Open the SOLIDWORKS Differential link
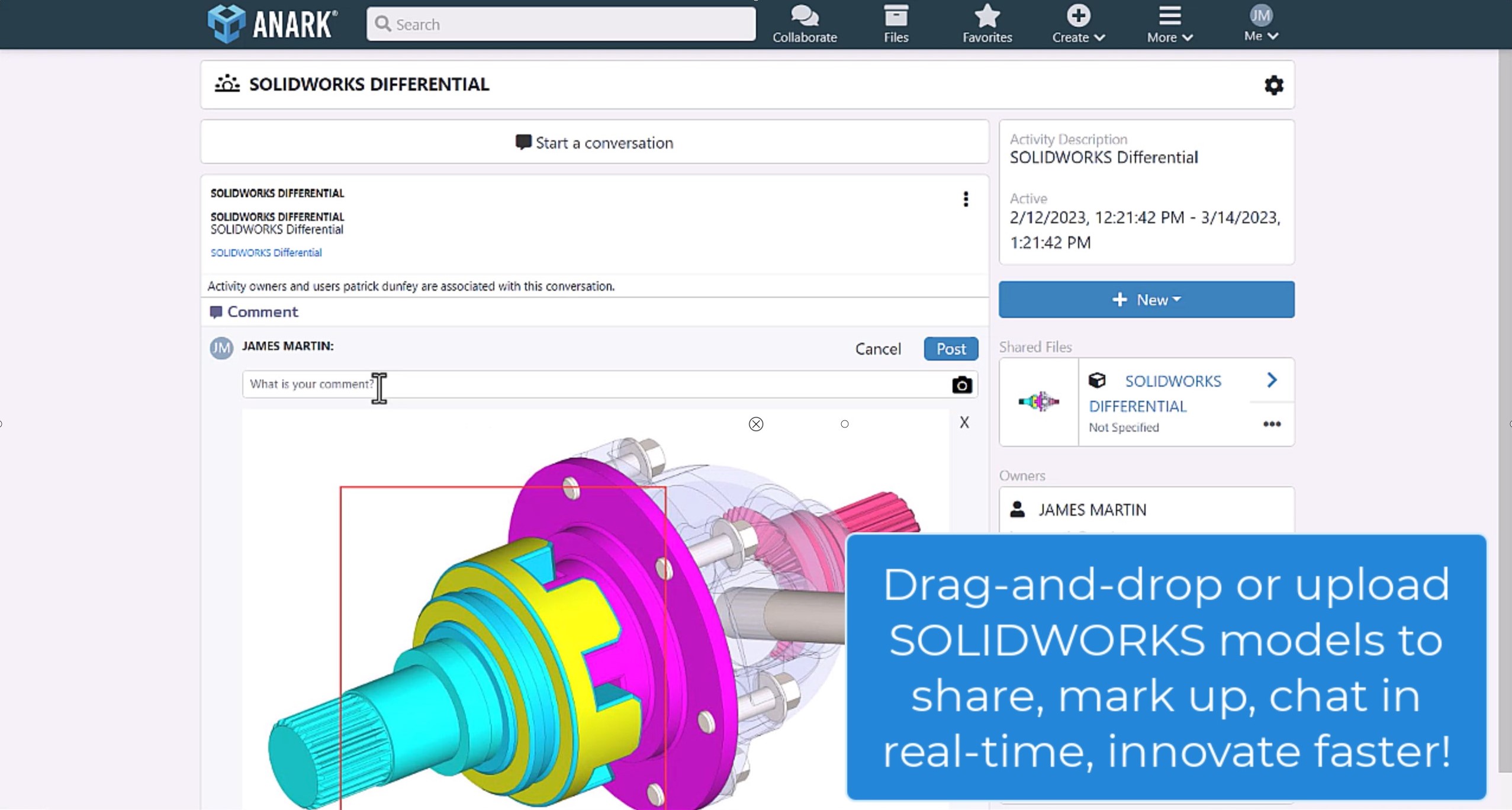 coord(265,252)
